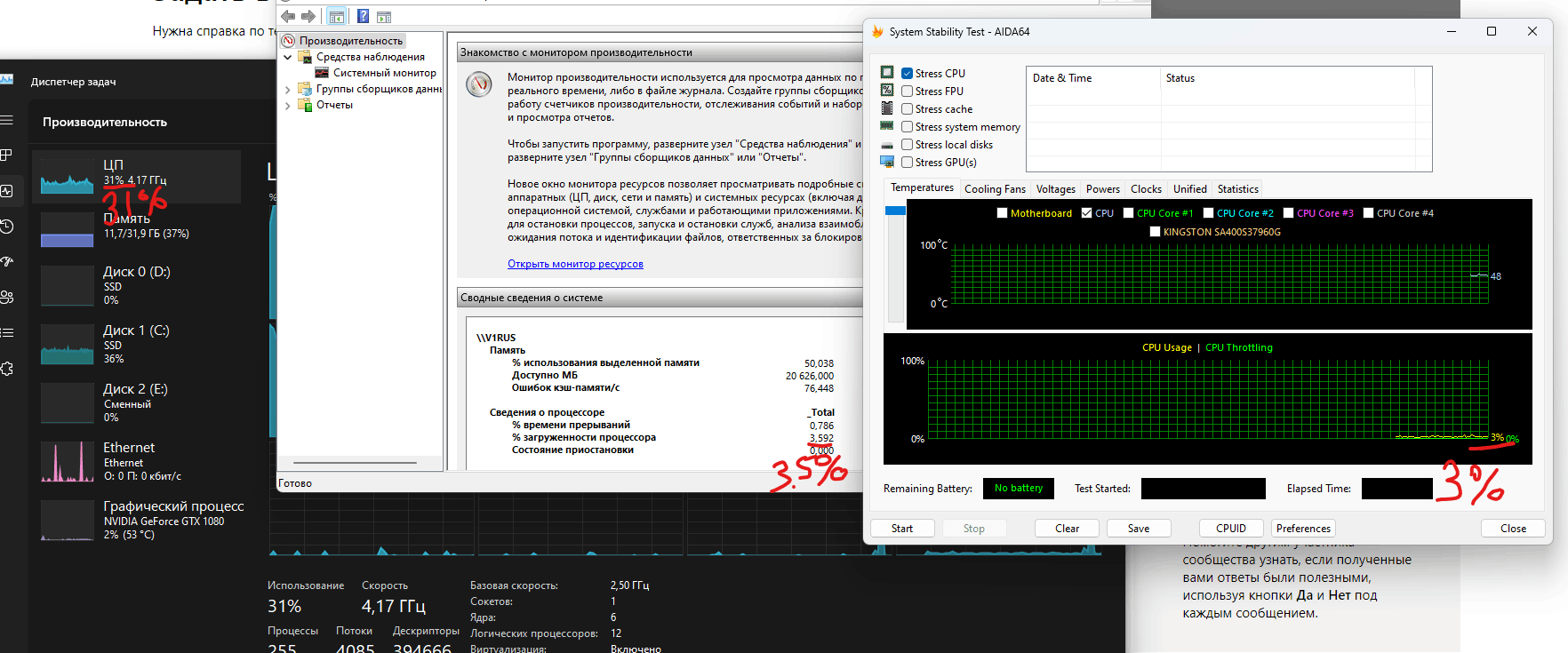Toggle the action pane icon in Performance Monitor

point(384,16)
